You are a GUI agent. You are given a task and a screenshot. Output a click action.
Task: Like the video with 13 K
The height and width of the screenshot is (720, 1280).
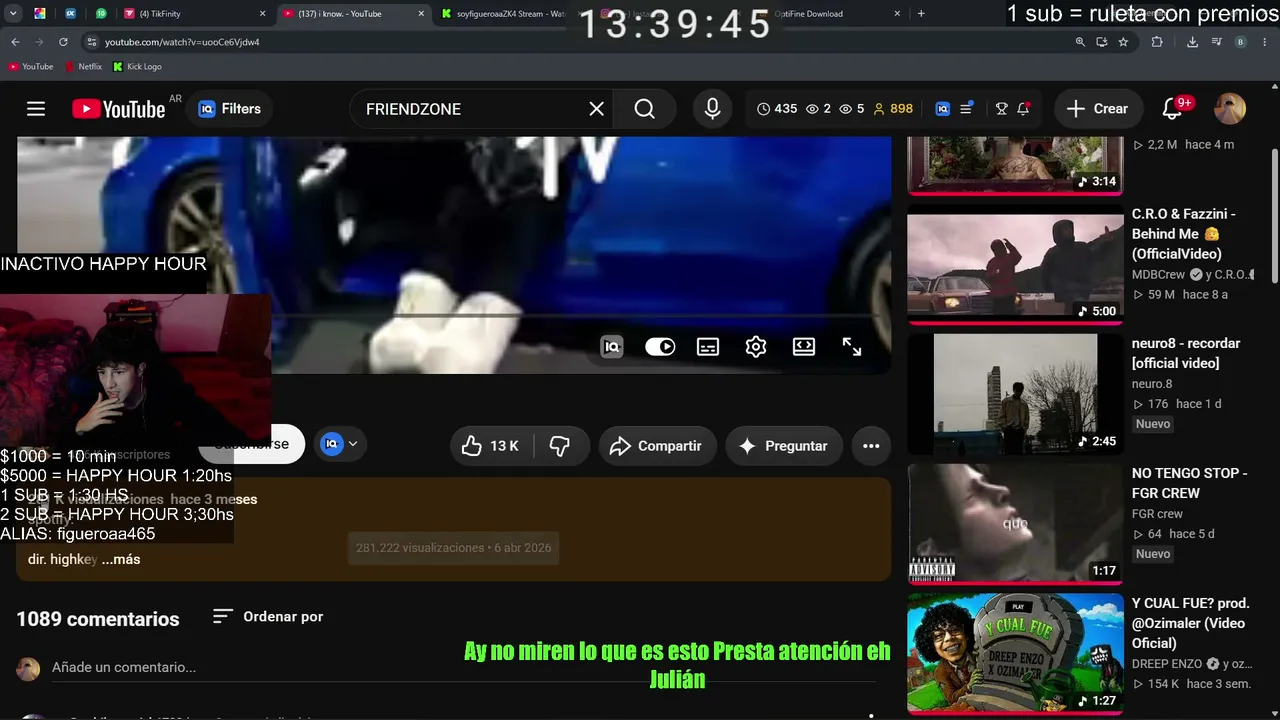pos(491,446)
